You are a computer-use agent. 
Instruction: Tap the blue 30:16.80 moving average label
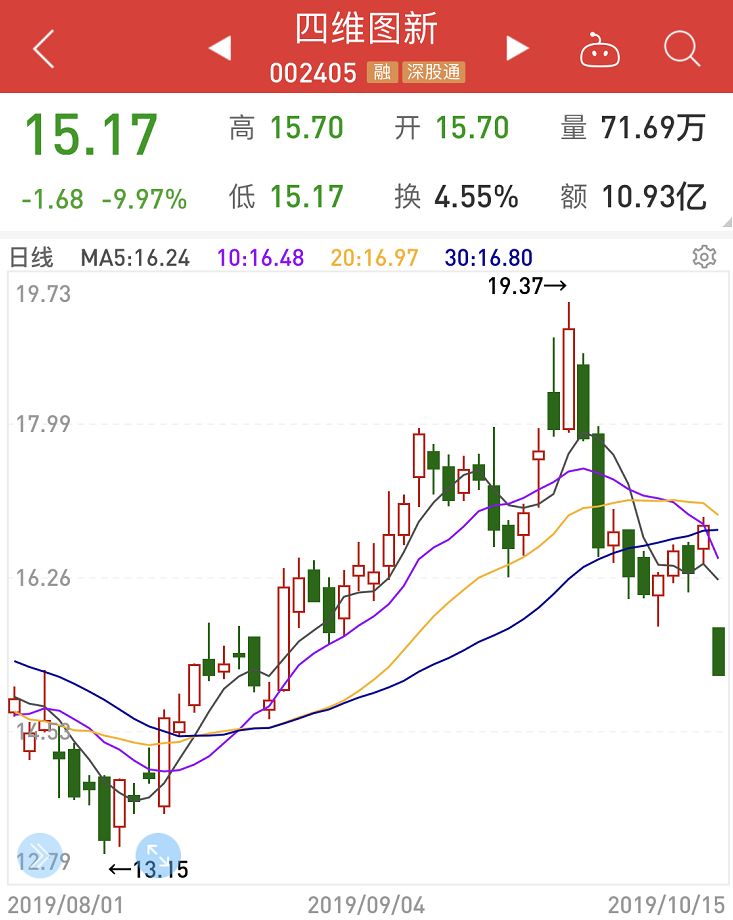[x=488, y=258]
